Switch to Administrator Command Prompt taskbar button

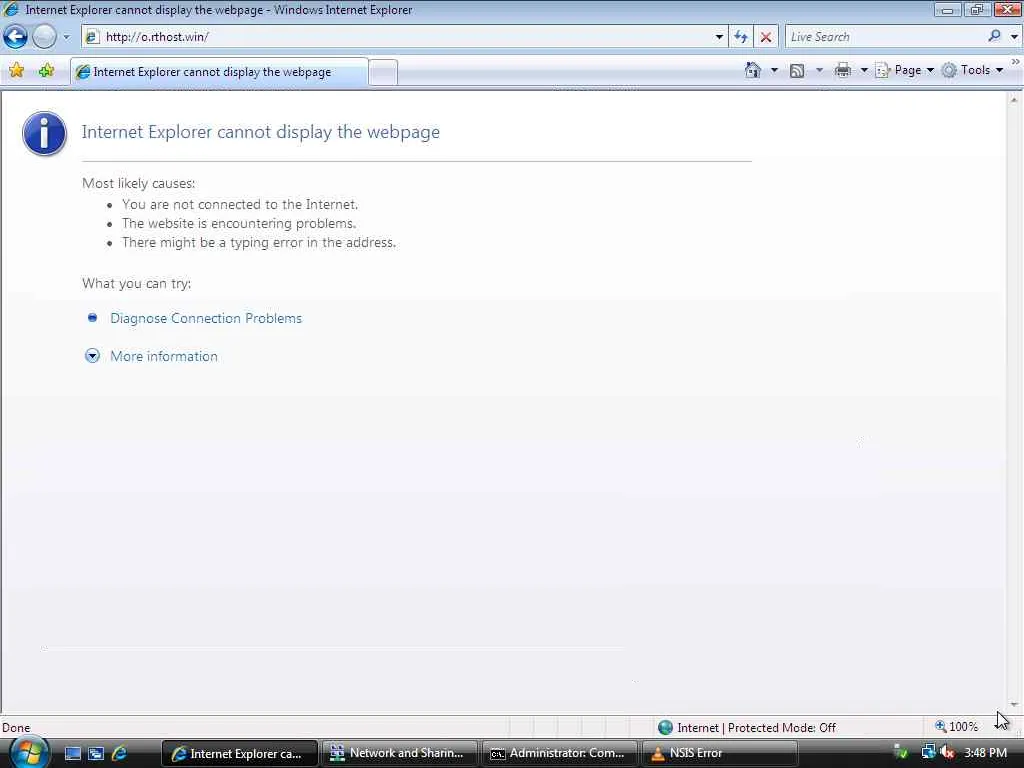click(559, 753)
